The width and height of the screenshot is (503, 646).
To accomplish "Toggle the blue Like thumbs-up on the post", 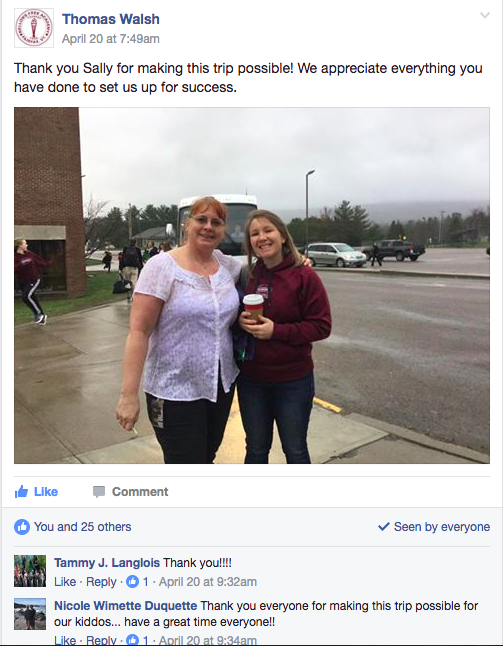I will click(36, 492).
